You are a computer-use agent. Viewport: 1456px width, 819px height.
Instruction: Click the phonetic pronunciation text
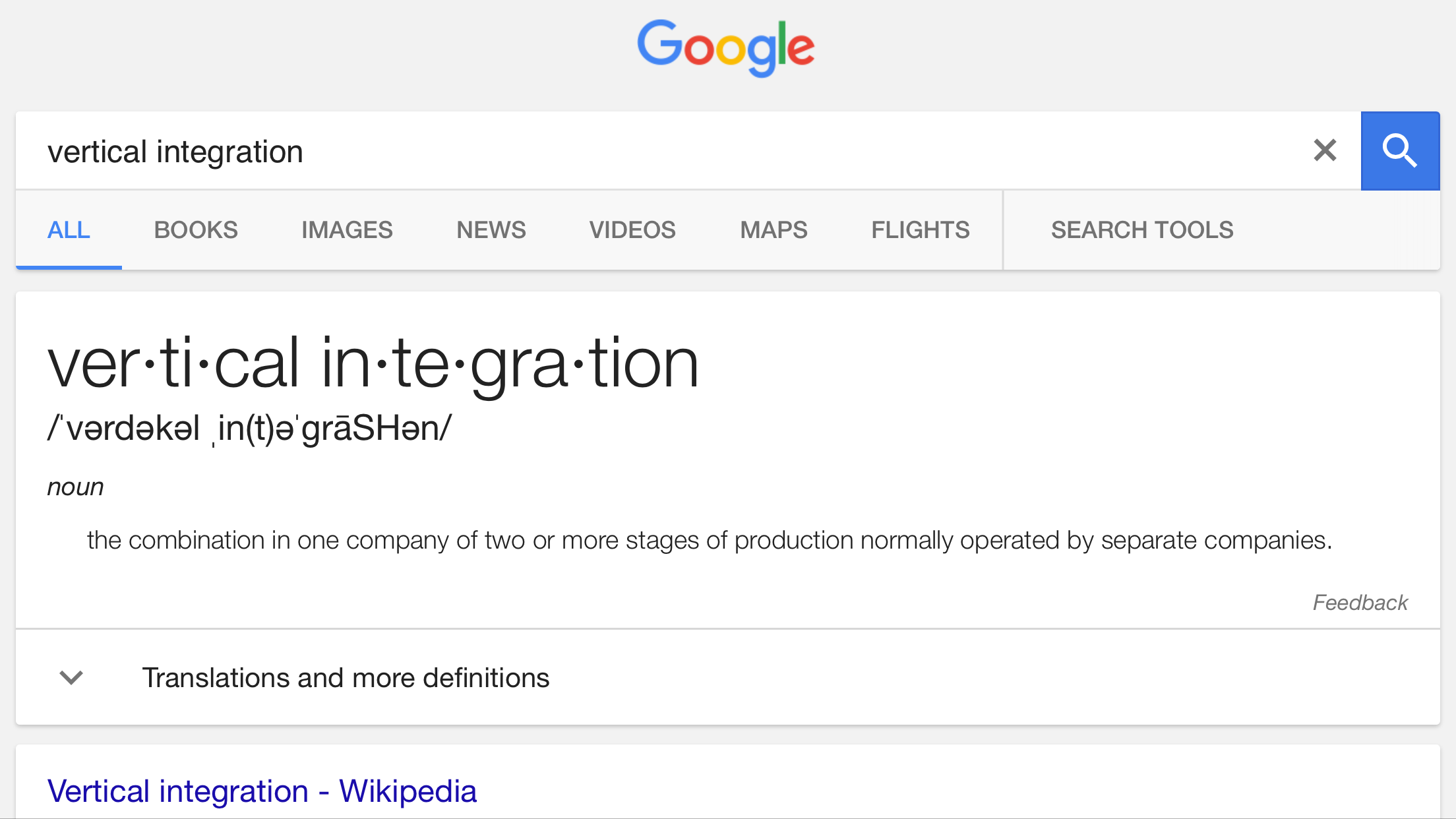pyautogui.click(x=249, y=429)
